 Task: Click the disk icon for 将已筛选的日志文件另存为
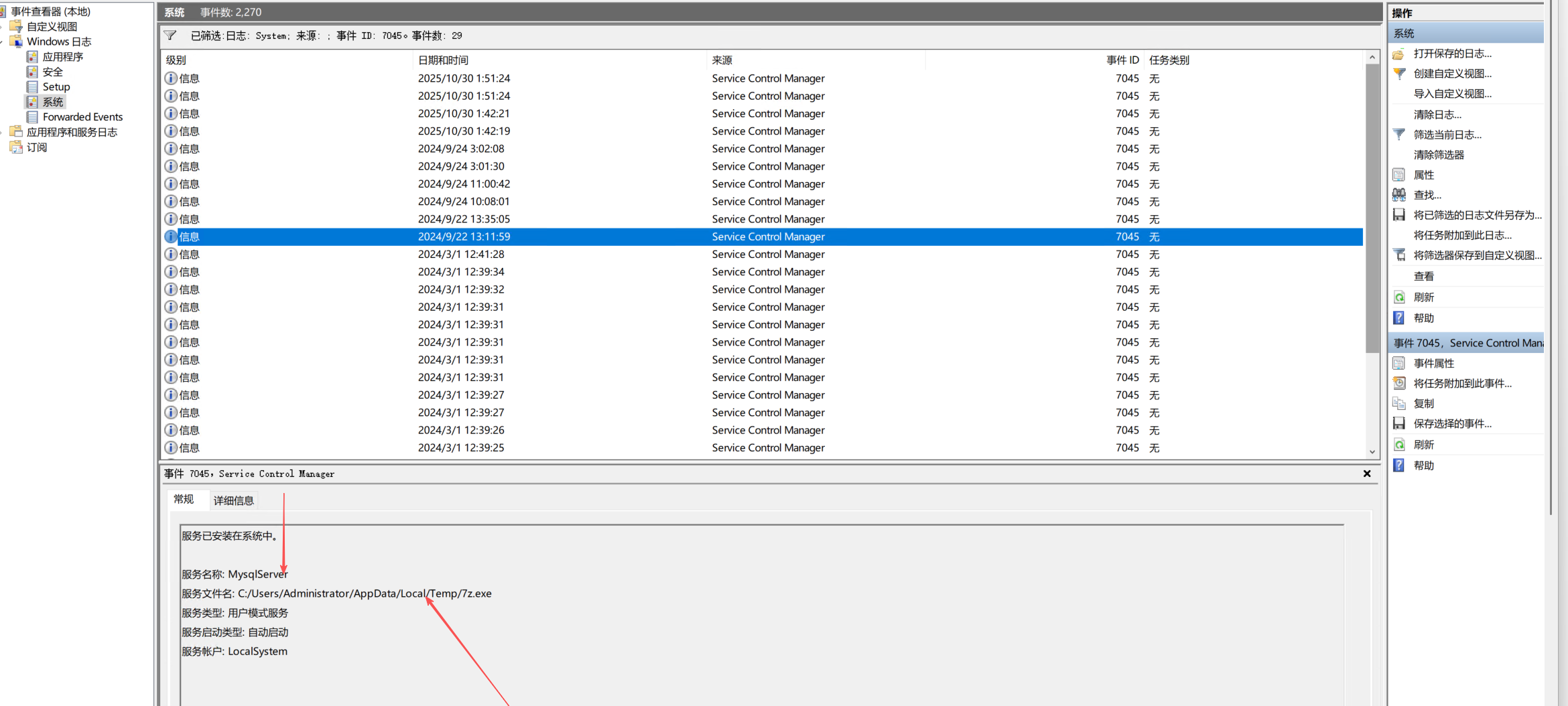(x=1398, y=215)
